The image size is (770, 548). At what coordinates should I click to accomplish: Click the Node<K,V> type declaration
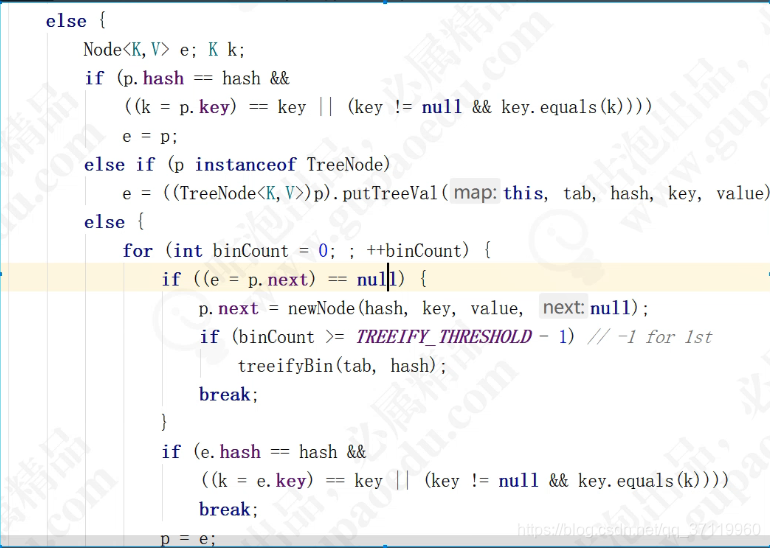(127, 50)
